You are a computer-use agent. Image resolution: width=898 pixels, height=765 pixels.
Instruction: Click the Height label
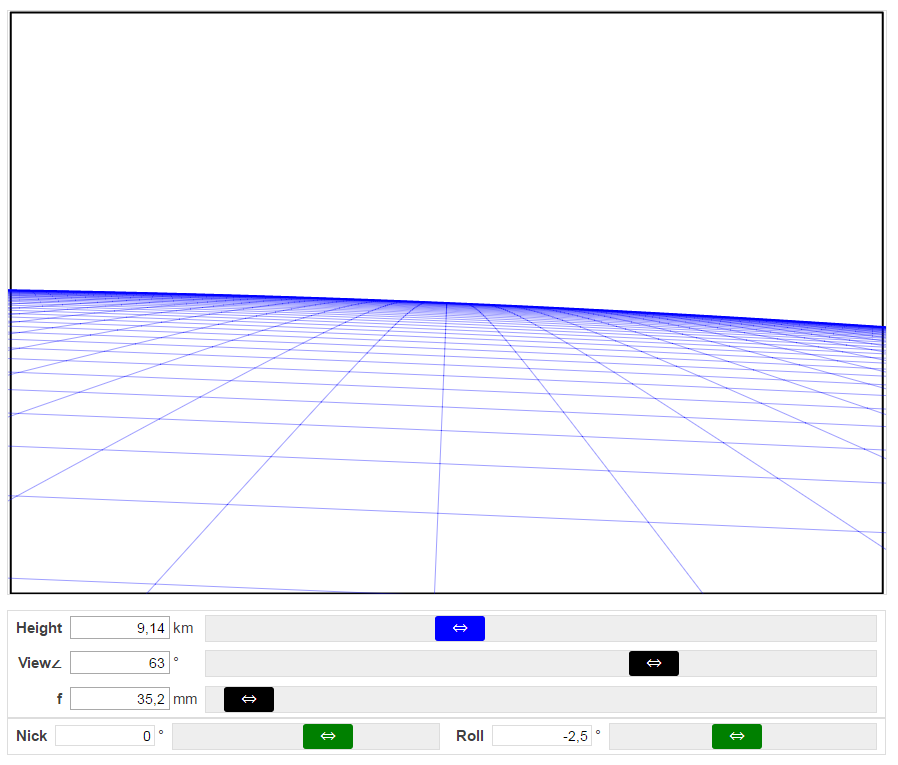click(x=39, y=628)
